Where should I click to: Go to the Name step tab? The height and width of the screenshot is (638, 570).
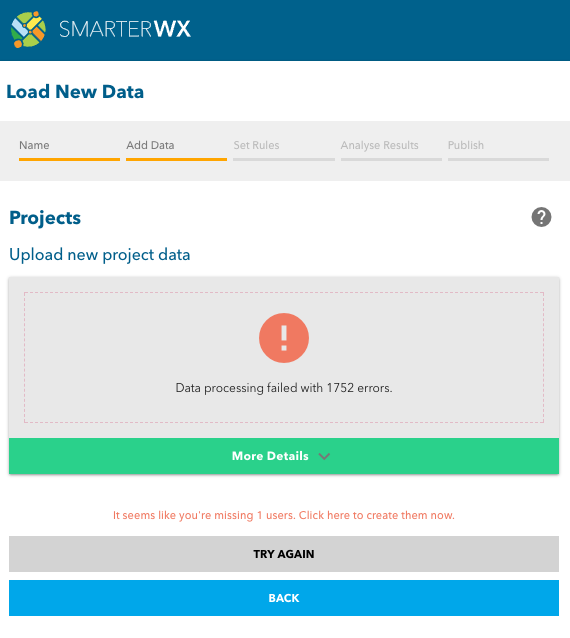tap(69, 150)
